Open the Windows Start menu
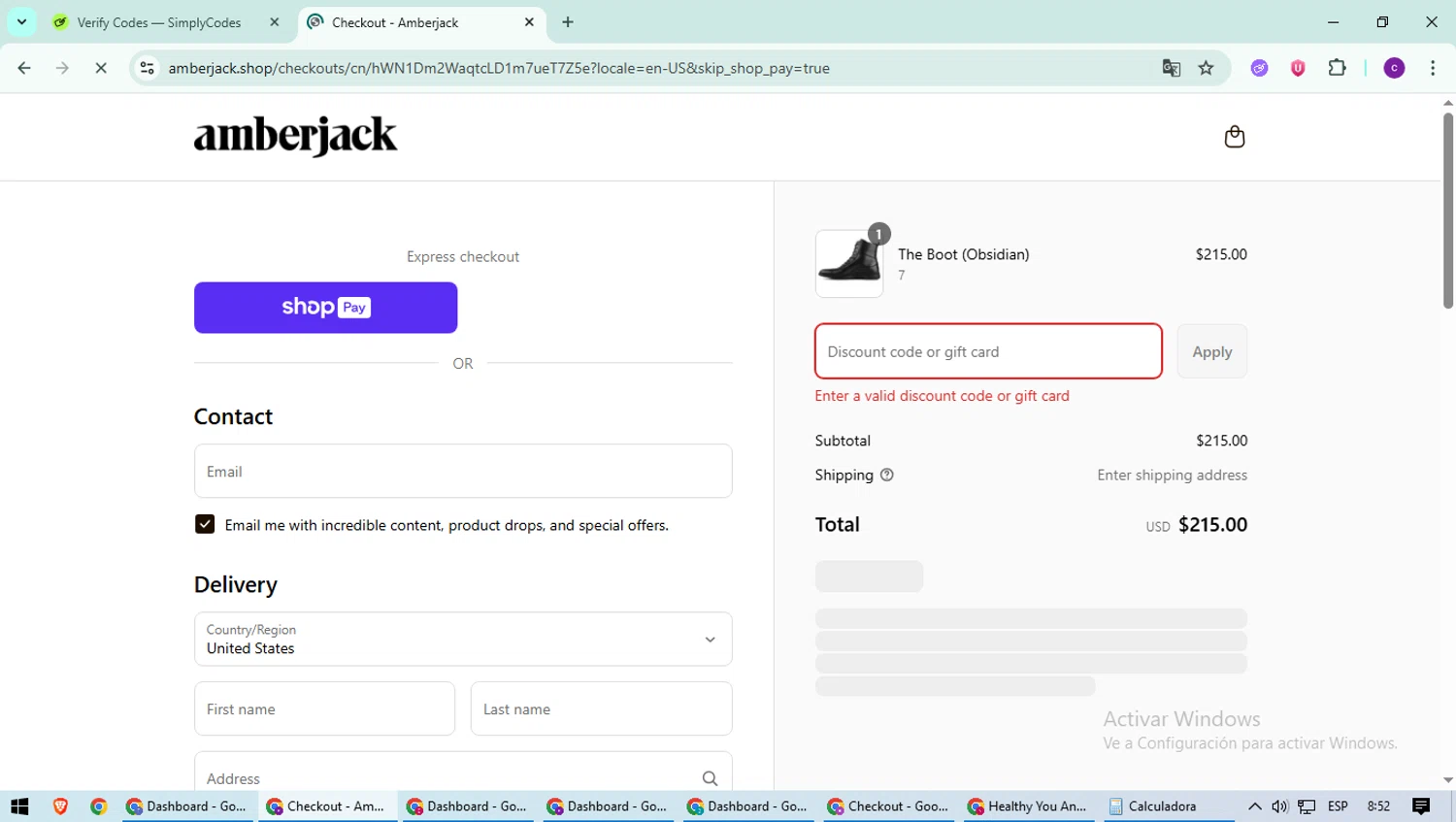Viewport: 1456px width, 822px height. pos(19,806)
